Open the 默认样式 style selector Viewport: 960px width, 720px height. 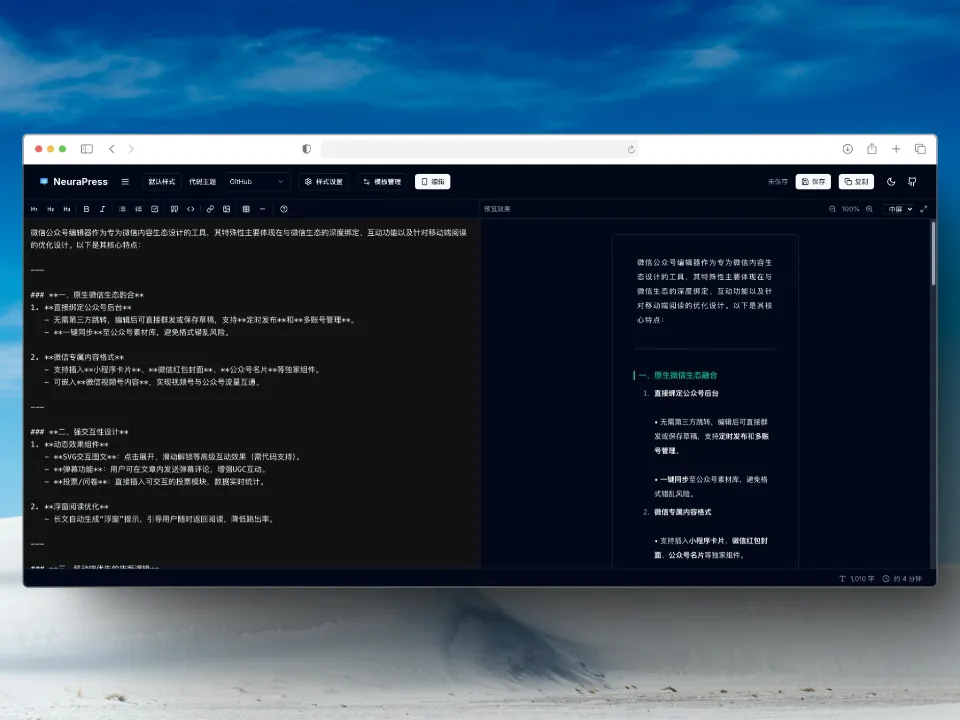point(161,182)
